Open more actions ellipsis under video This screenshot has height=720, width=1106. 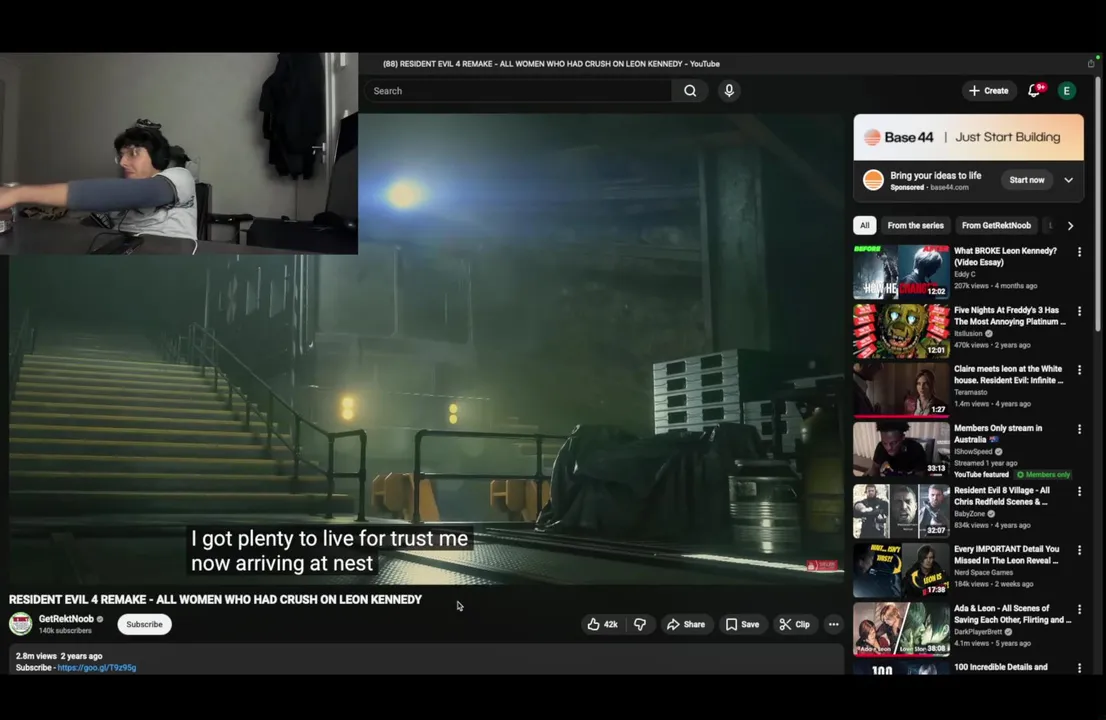point(834,624)
